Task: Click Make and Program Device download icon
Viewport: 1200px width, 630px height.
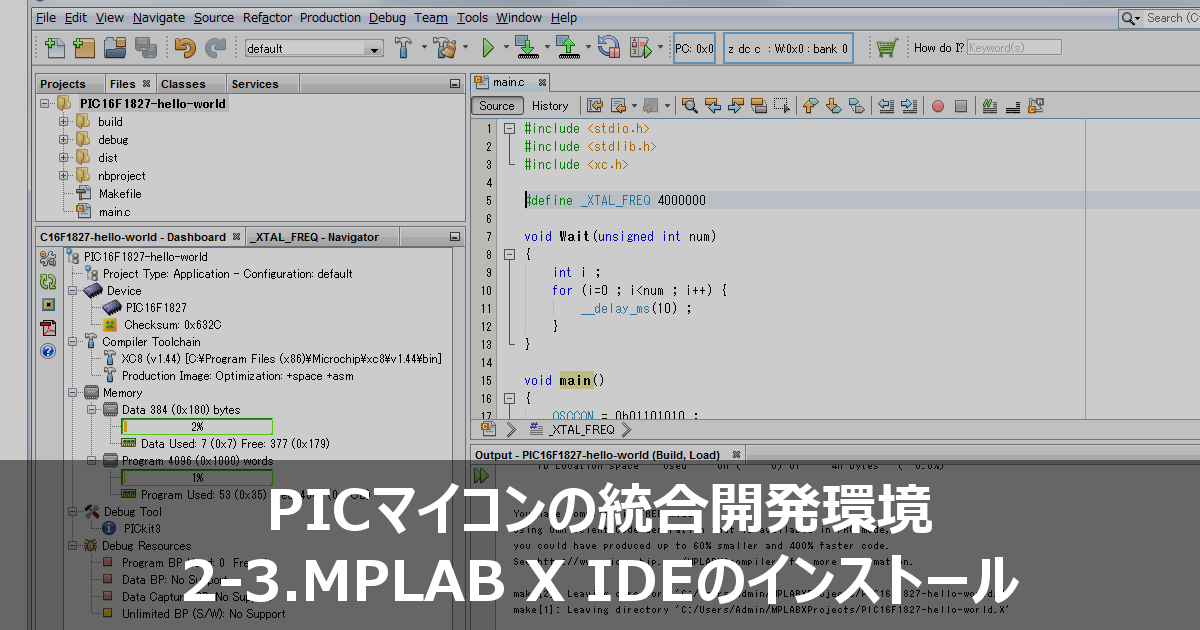Action: [x=526, y=47]
